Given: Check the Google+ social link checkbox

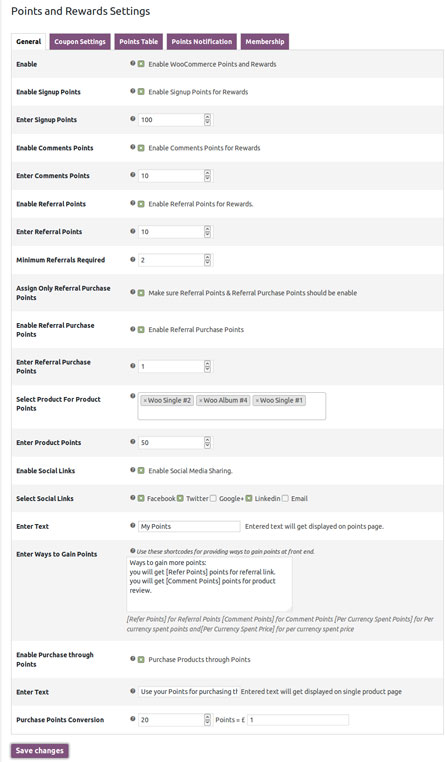Looking at the screenshot, I should pyautogui.click(x=213, y=498).
